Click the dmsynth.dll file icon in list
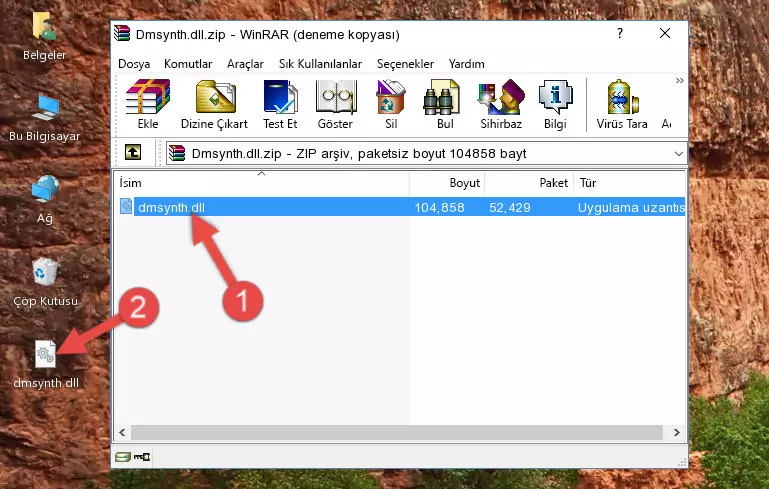 126,206
